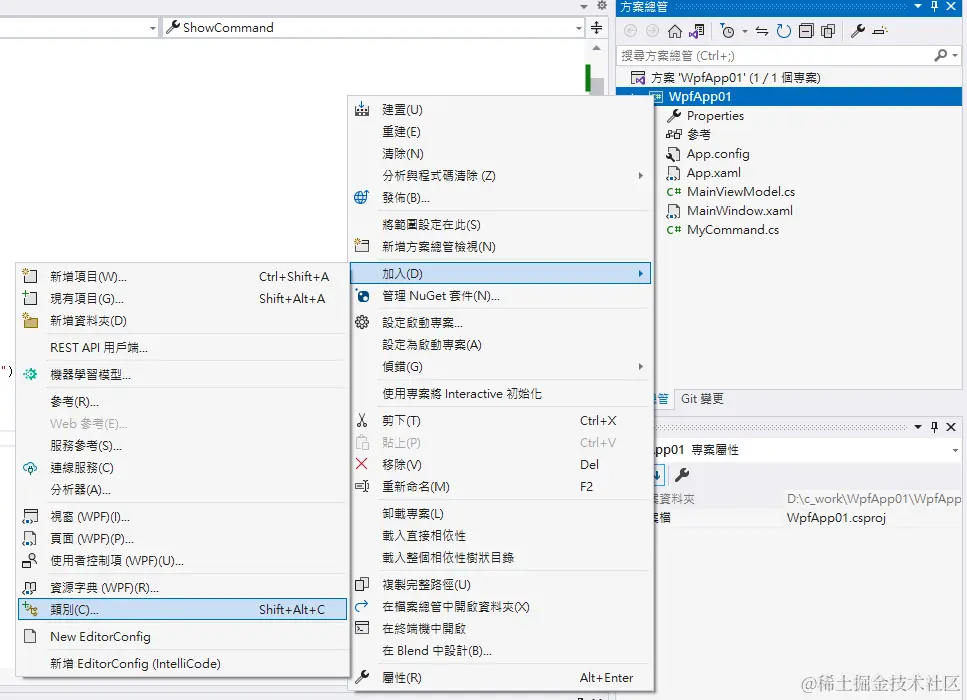
Task: Navigate back using the Solution Explorer back arrow
Action: (630, 31)
